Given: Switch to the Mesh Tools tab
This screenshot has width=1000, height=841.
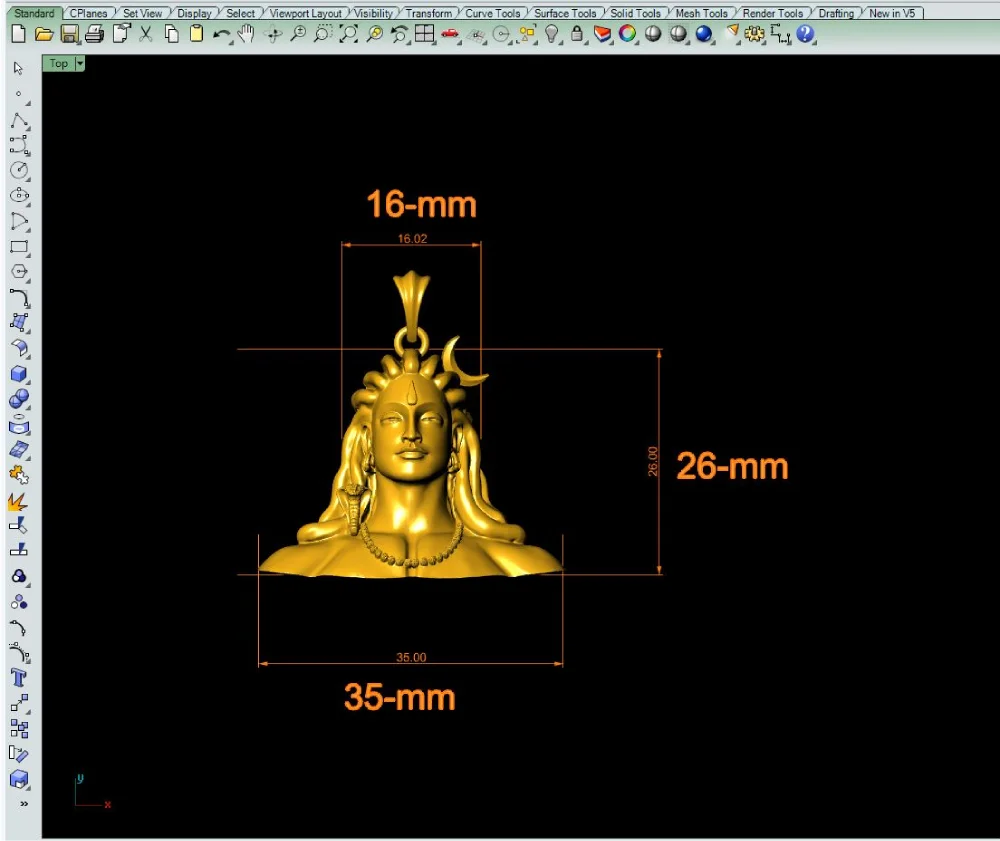Looking at the screenshot, I should (702, 13).
